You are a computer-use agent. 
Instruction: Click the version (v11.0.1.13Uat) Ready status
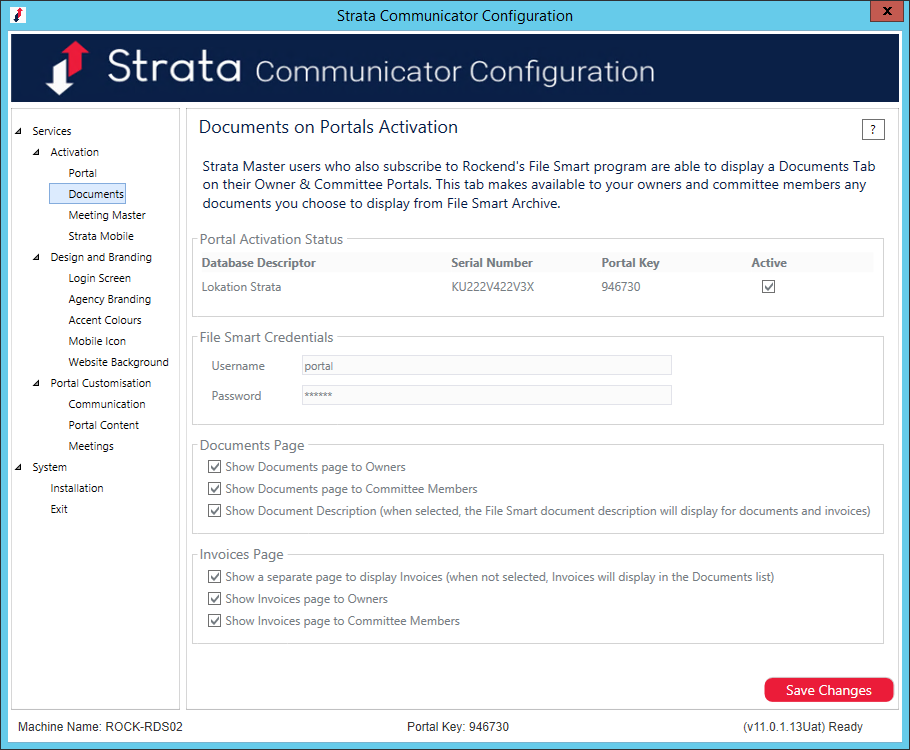coord(803,727)
